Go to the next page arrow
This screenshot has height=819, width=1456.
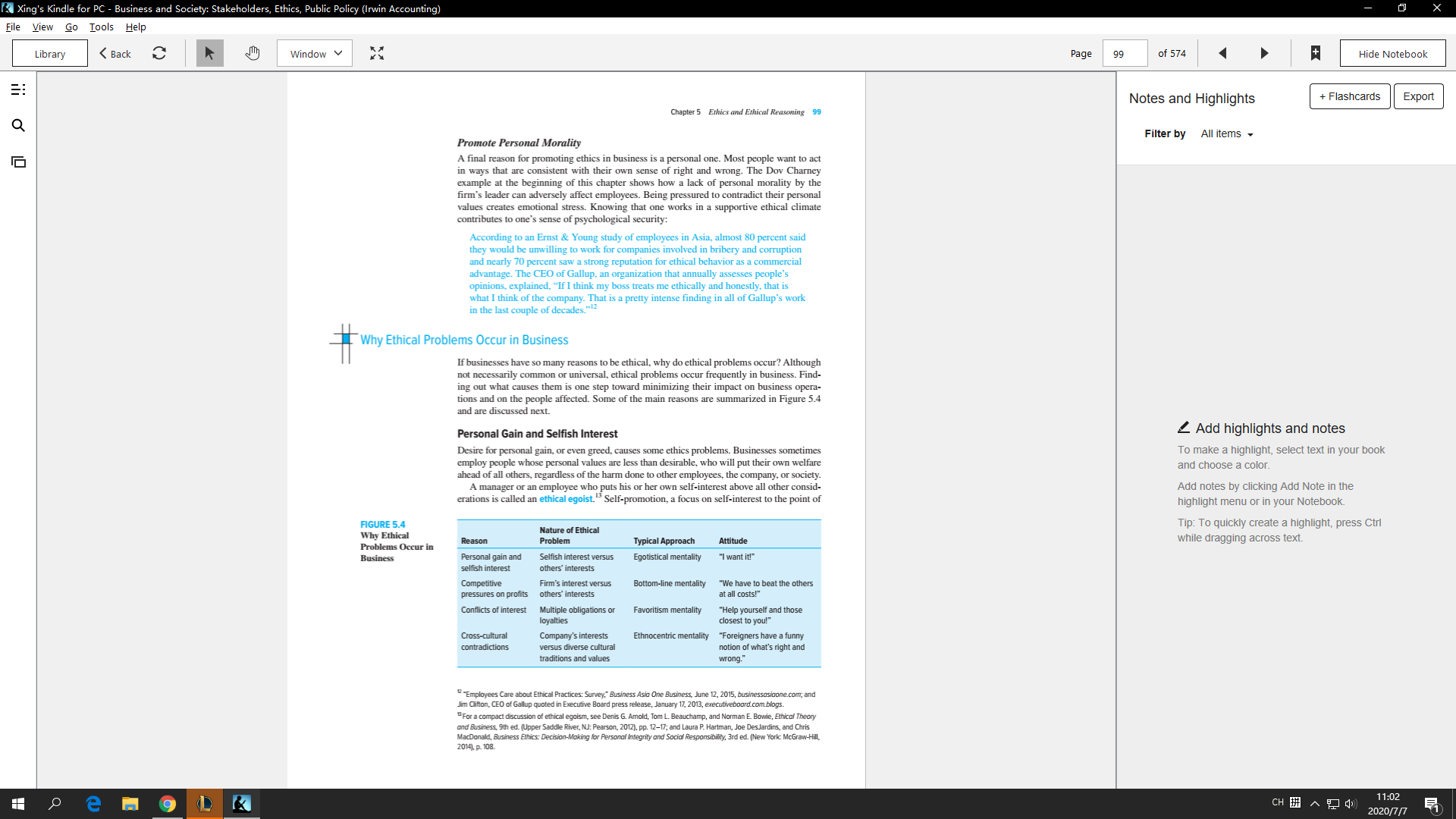tap(1264, 53)
